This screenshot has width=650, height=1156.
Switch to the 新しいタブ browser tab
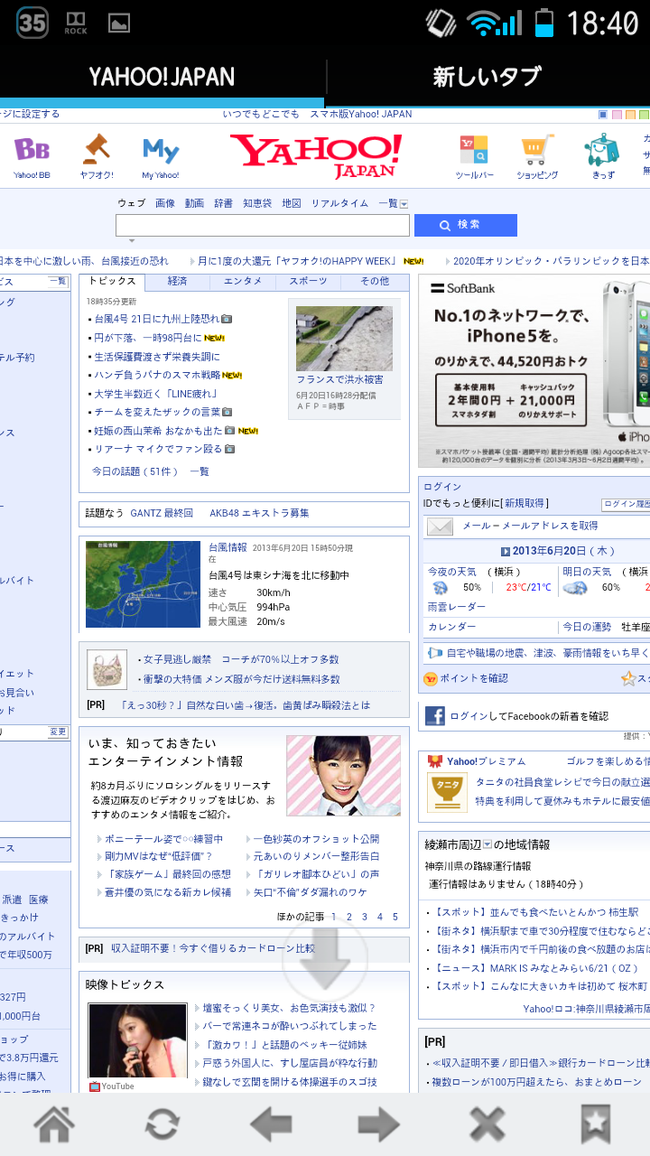coord(487,76)
